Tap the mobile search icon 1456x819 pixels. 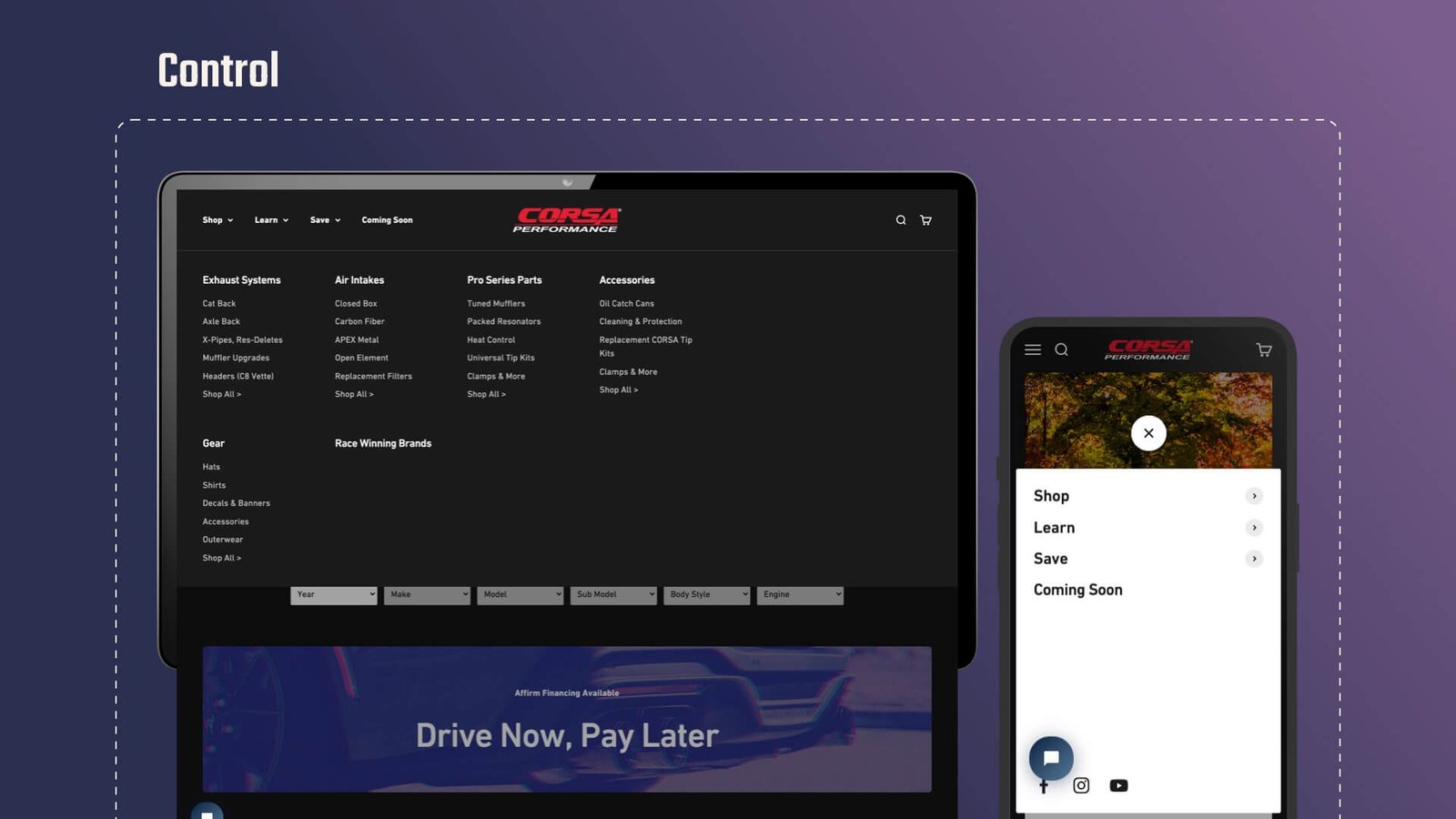point(1061,349)
